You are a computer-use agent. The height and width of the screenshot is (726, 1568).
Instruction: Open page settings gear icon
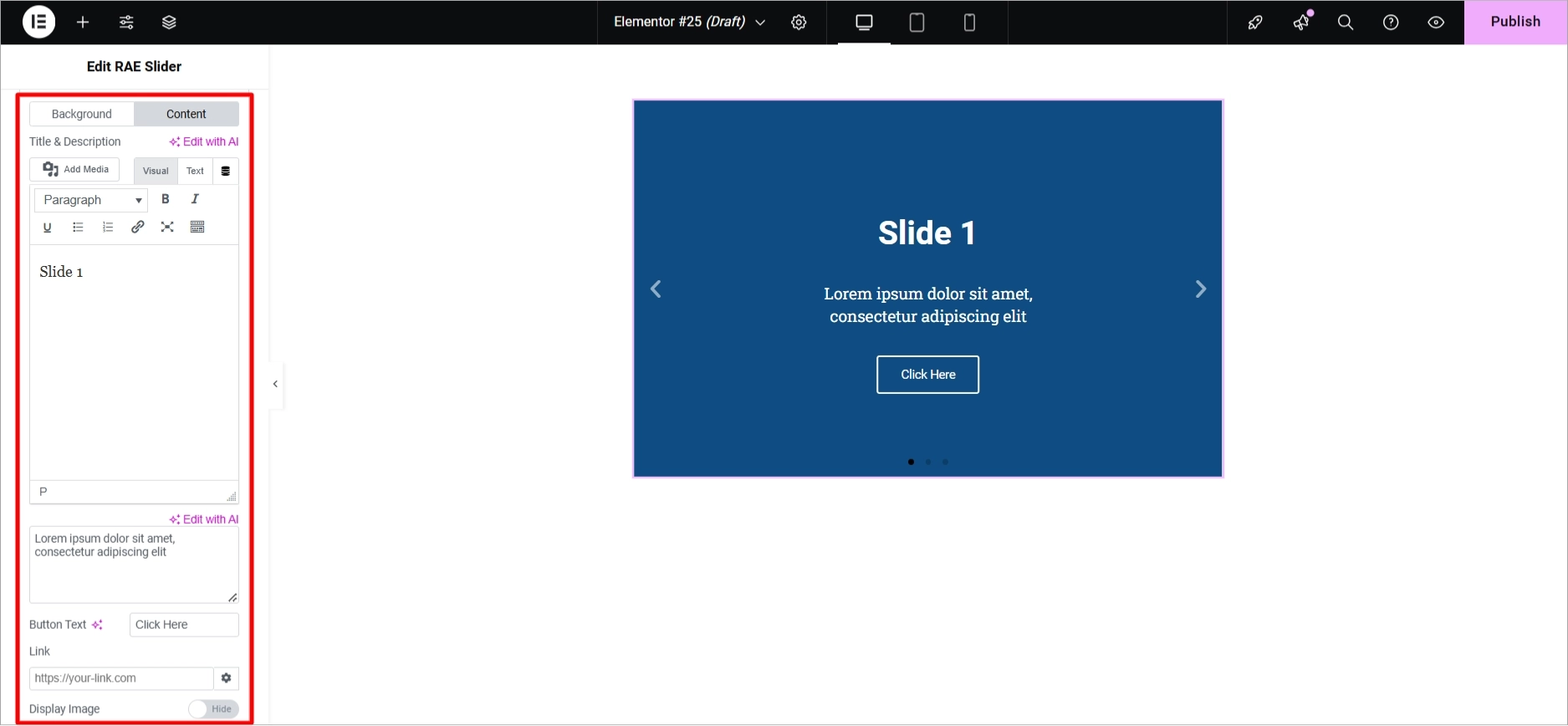click(x=799, y=23)
